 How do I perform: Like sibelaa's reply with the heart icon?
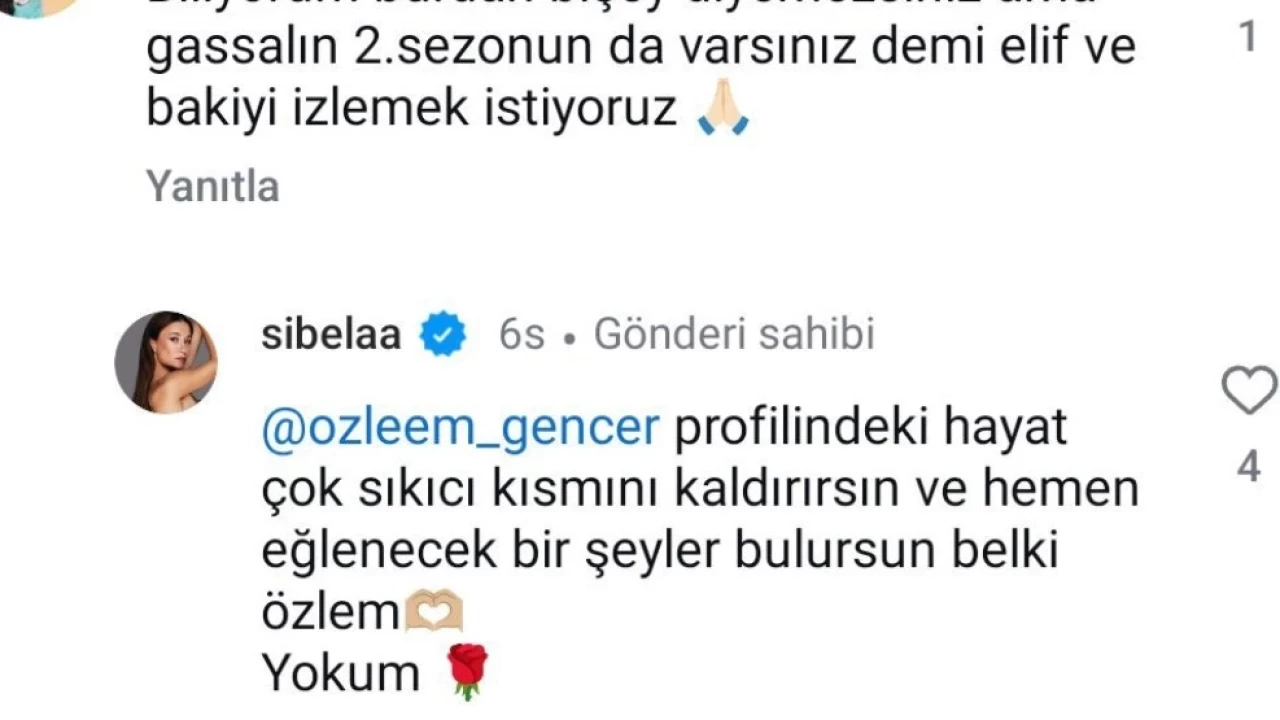pyautogui.click(x=1250, y=391)
